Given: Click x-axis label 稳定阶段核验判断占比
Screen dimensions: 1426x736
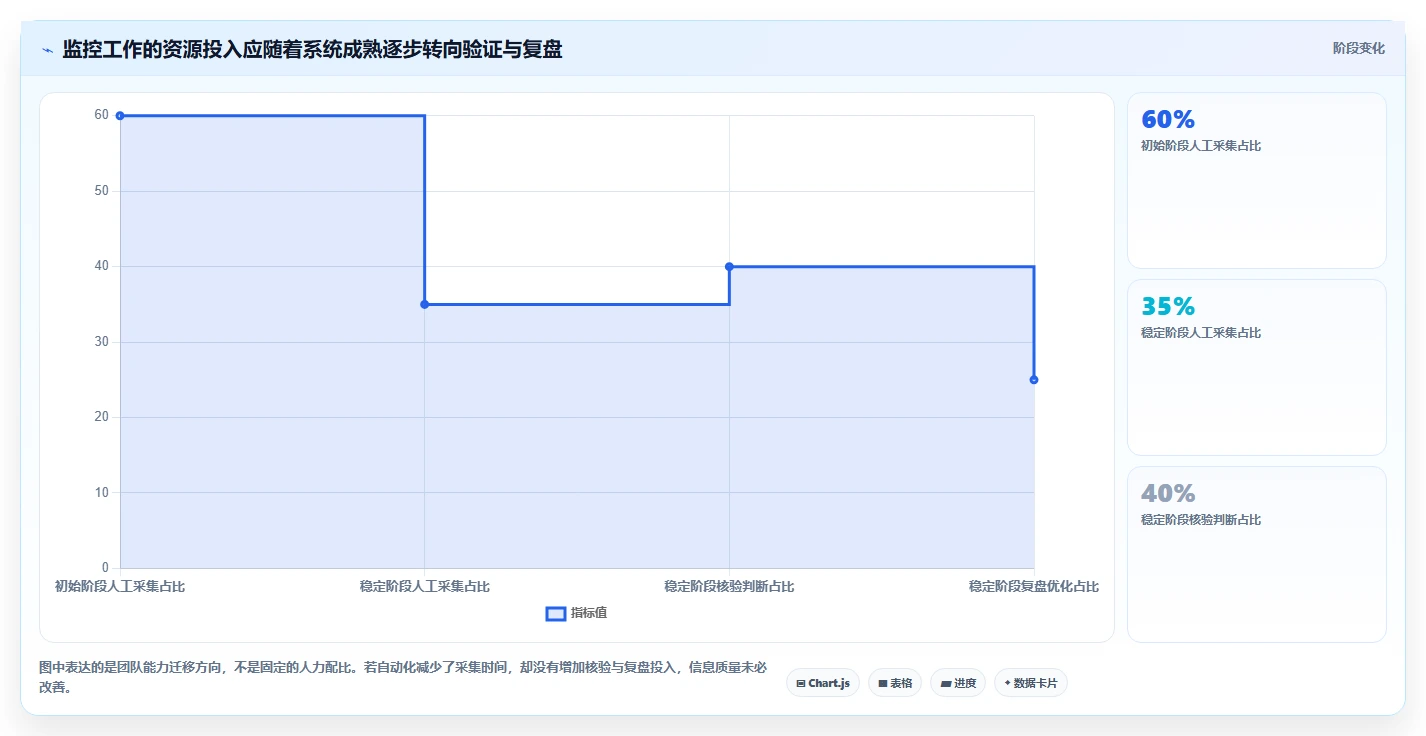Looking at the screenshot, I should pyautogui.click(x=729, y=586).
